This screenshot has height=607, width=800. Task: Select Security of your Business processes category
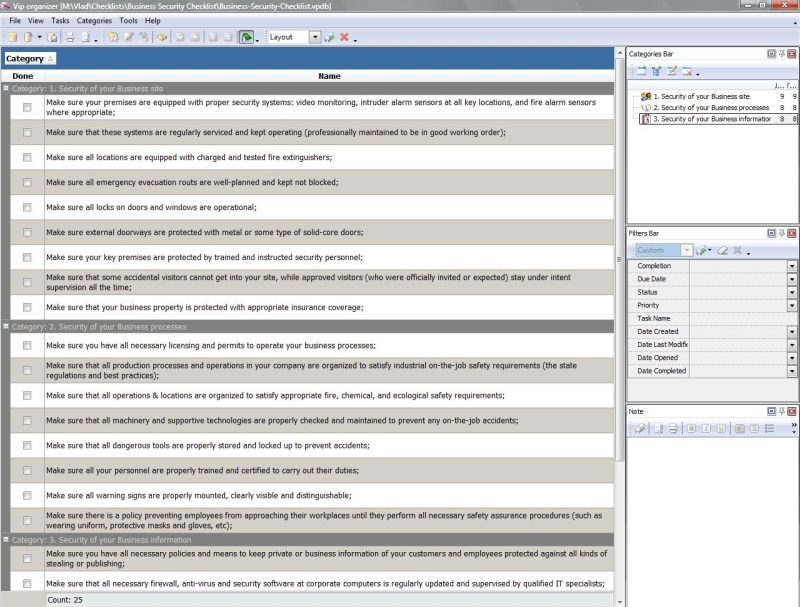(710, 107)
